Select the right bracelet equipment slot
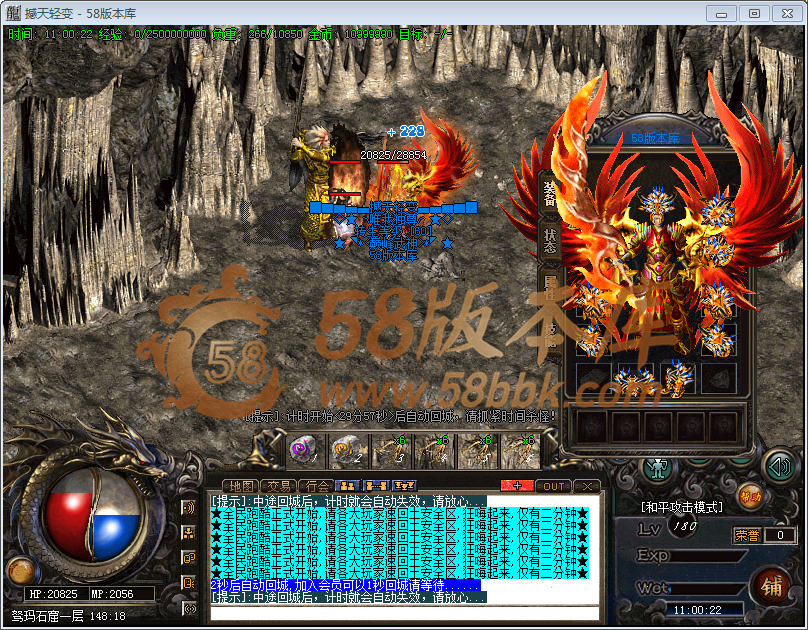 (x=718, y=300)
